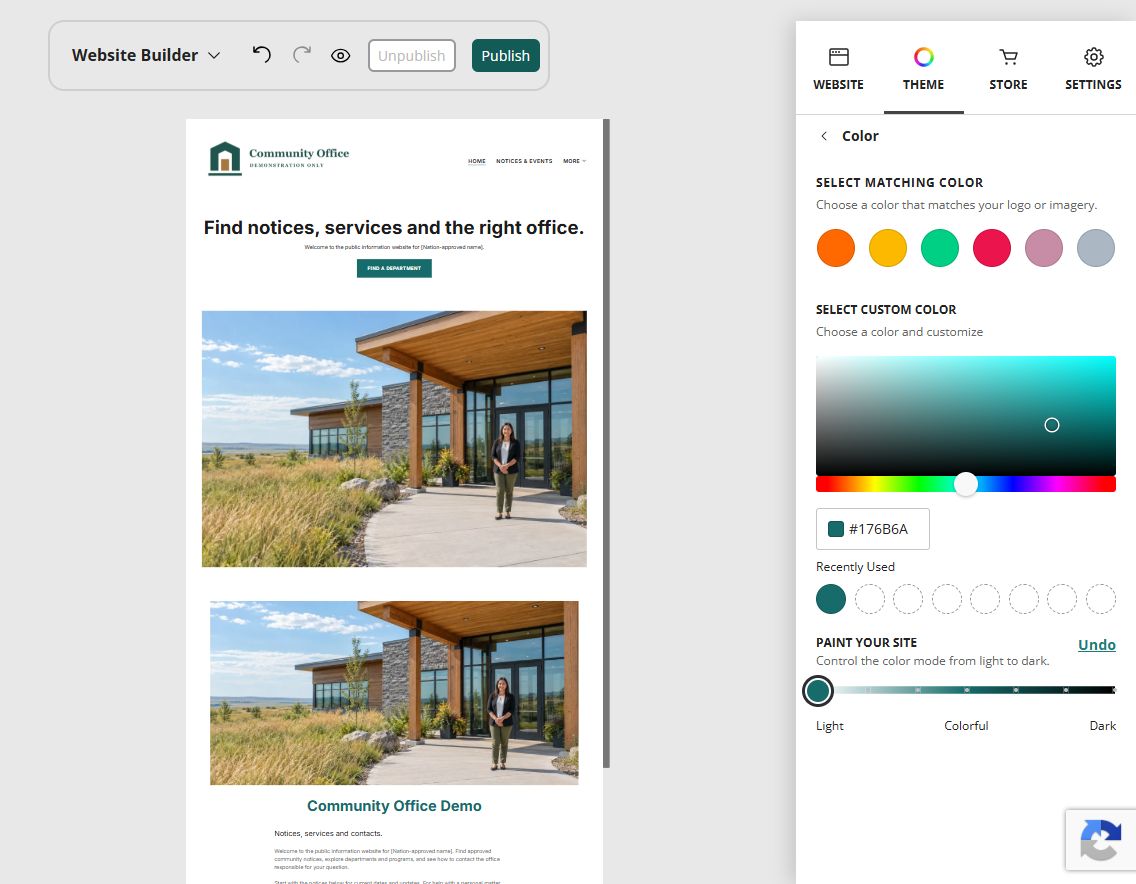Click the redo arrow icon in the toolbar
The width and height of the screenshot is (1136, 884).
click(301, 55)
